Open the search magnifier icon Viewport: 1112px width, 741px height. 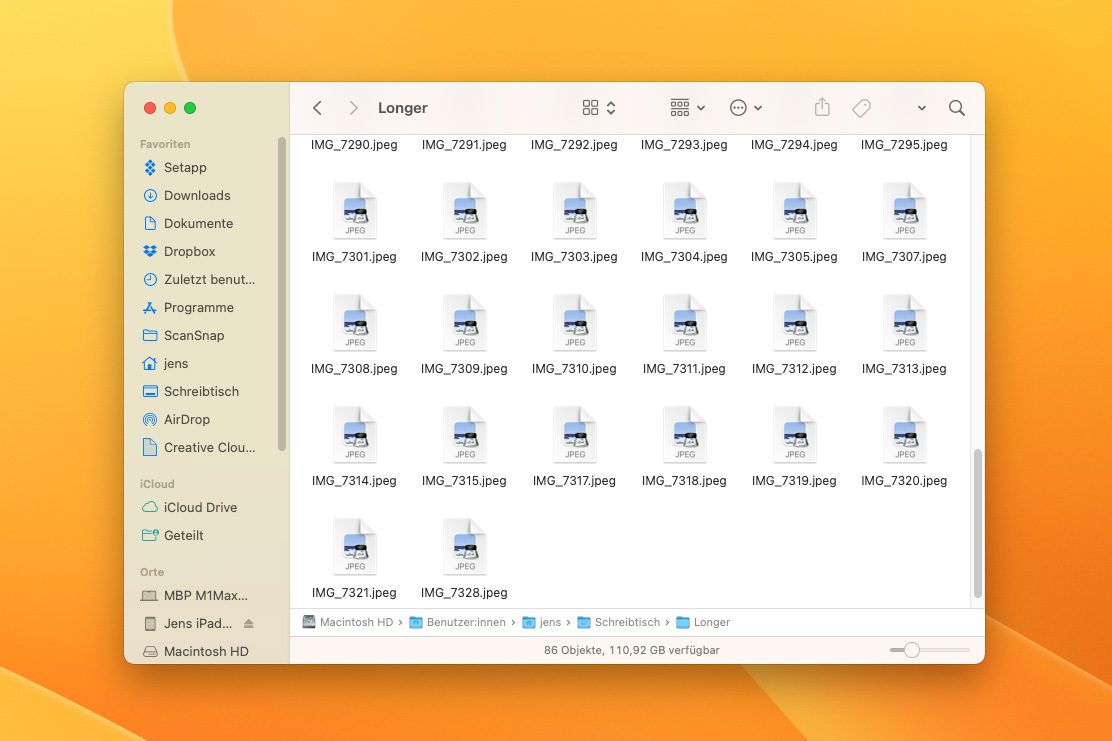957,108
